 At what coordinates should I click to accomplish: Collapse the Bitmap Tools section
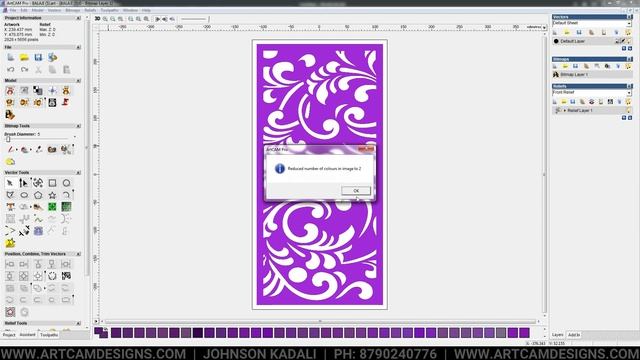pos(78,126)
